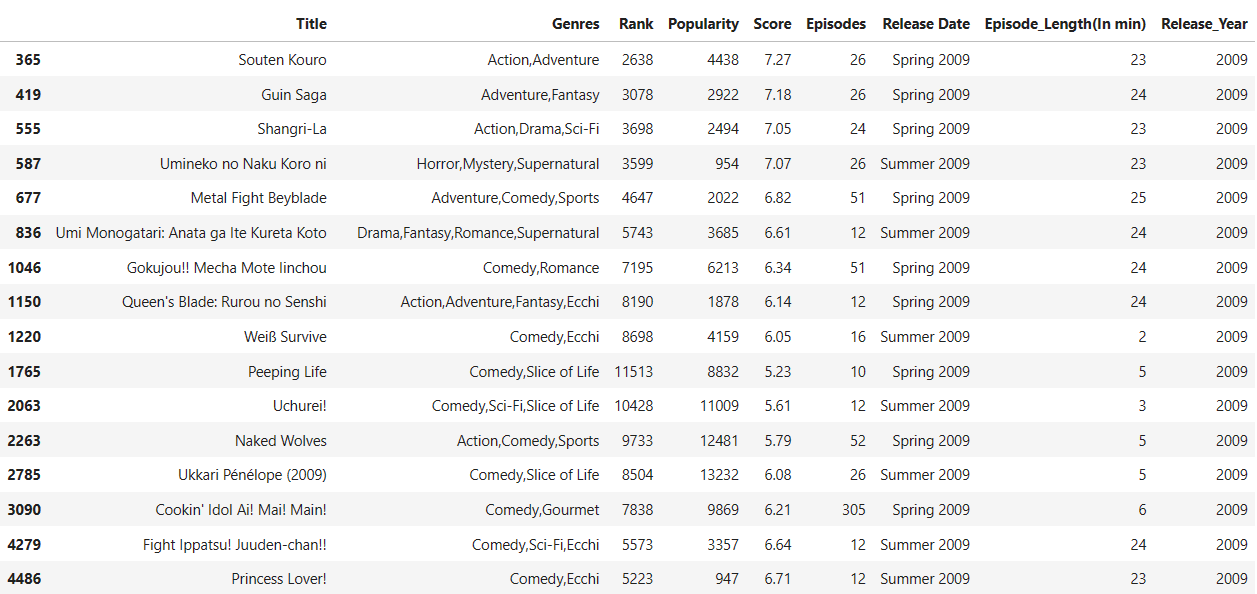Select the Release_Year column header

[x=1204, y=24]
